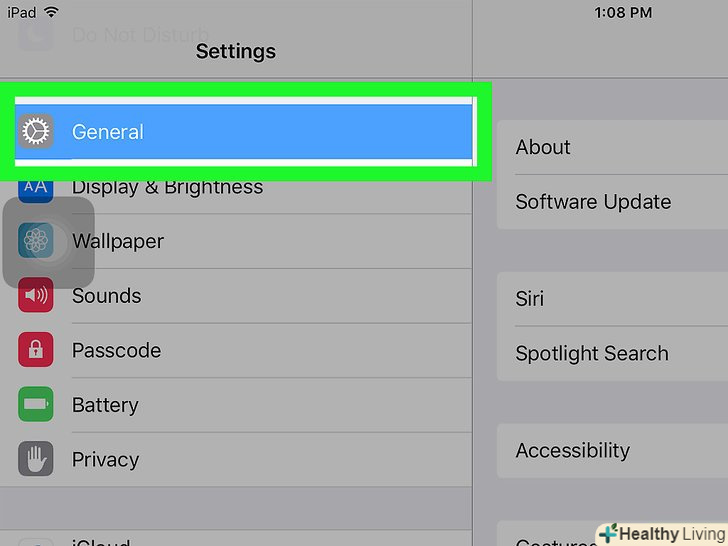Open Wallpaper settings
The width and height of the screenshot is (728, 546).
pos(118,241)
